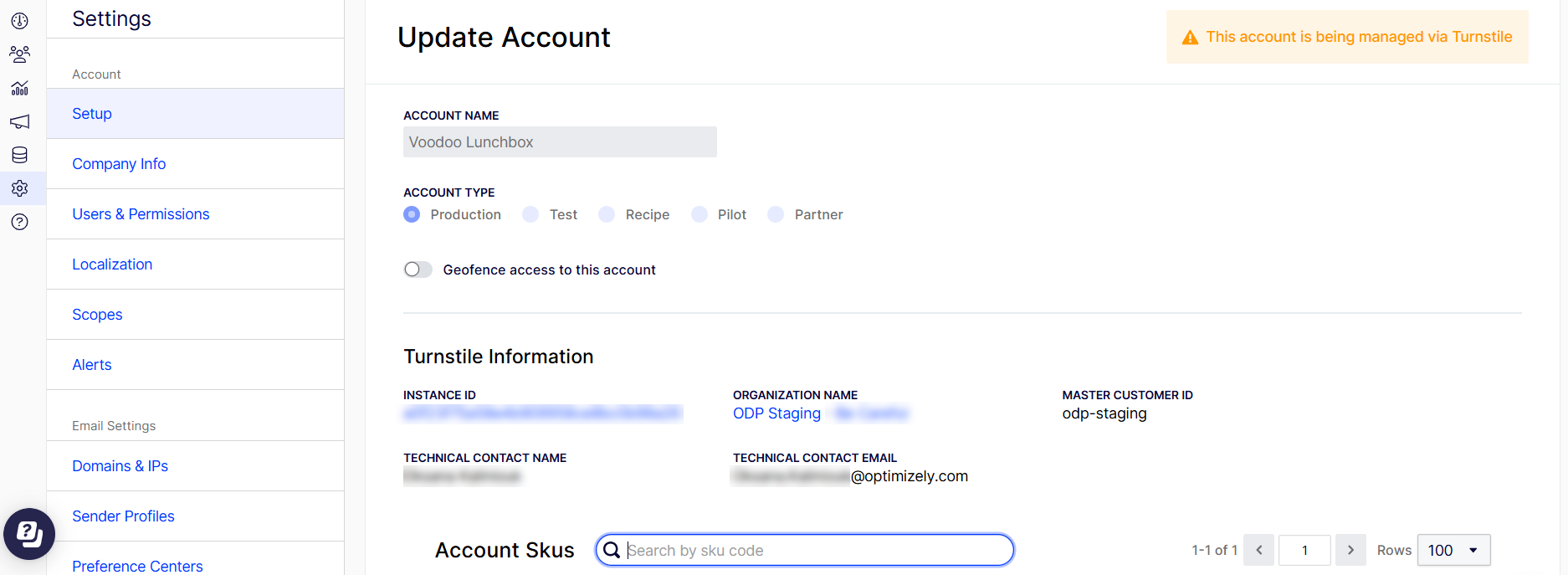Open the data database icon
1568x575 pixels.
click(x=20, y=155)
